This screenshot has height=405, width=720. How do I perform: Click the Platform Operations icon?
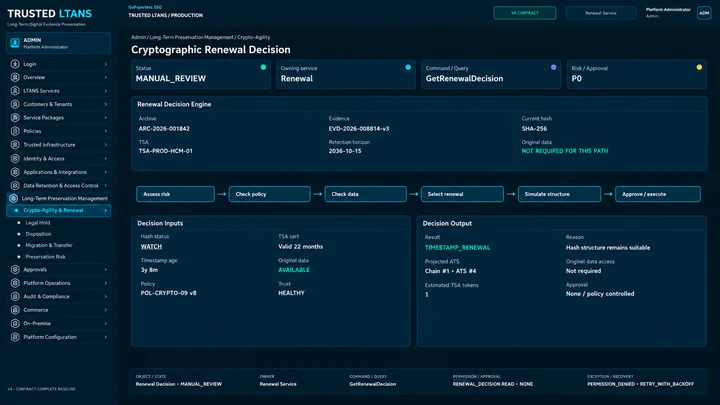tap(15, 283)
